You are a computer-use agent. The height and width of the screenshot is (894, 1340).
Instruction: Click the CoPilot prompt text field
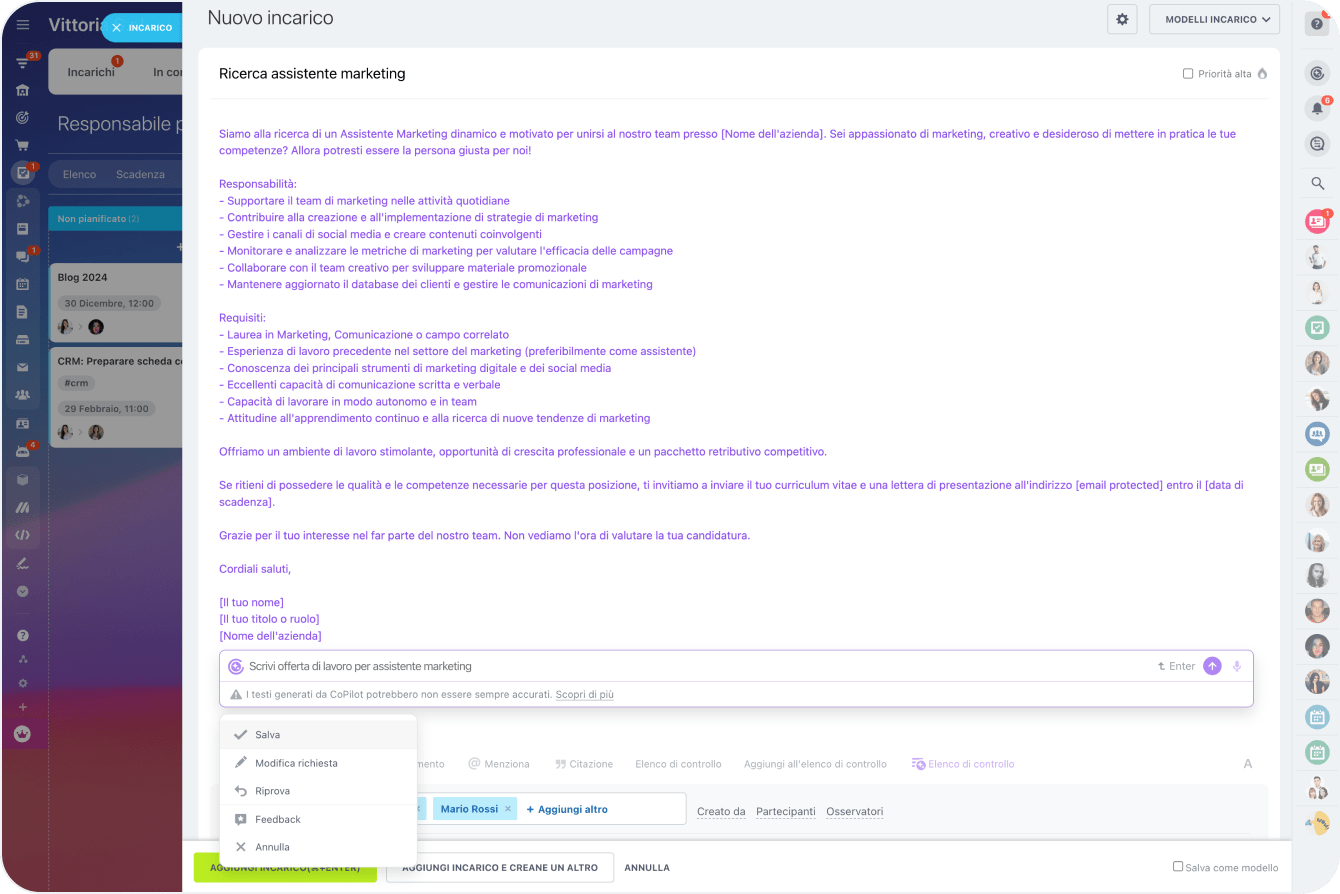click(690, 666)
